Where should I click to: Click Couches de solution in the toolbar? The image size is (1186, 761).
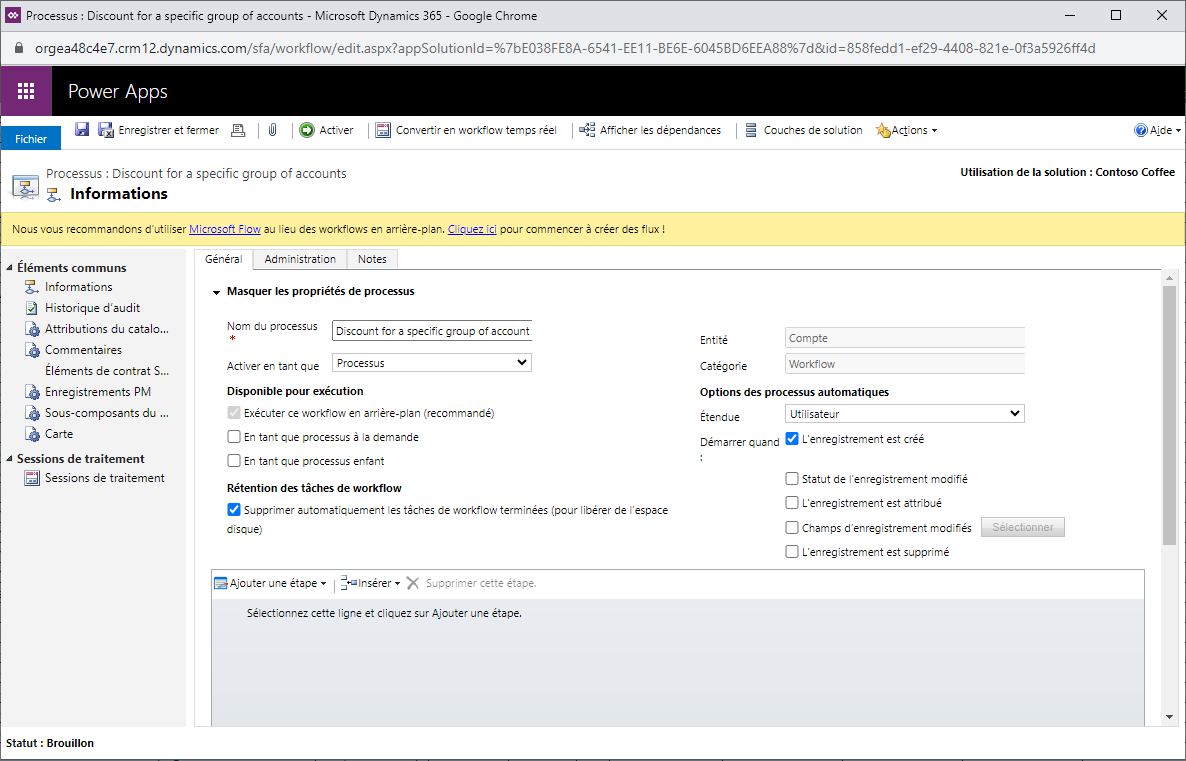point(812,129)
